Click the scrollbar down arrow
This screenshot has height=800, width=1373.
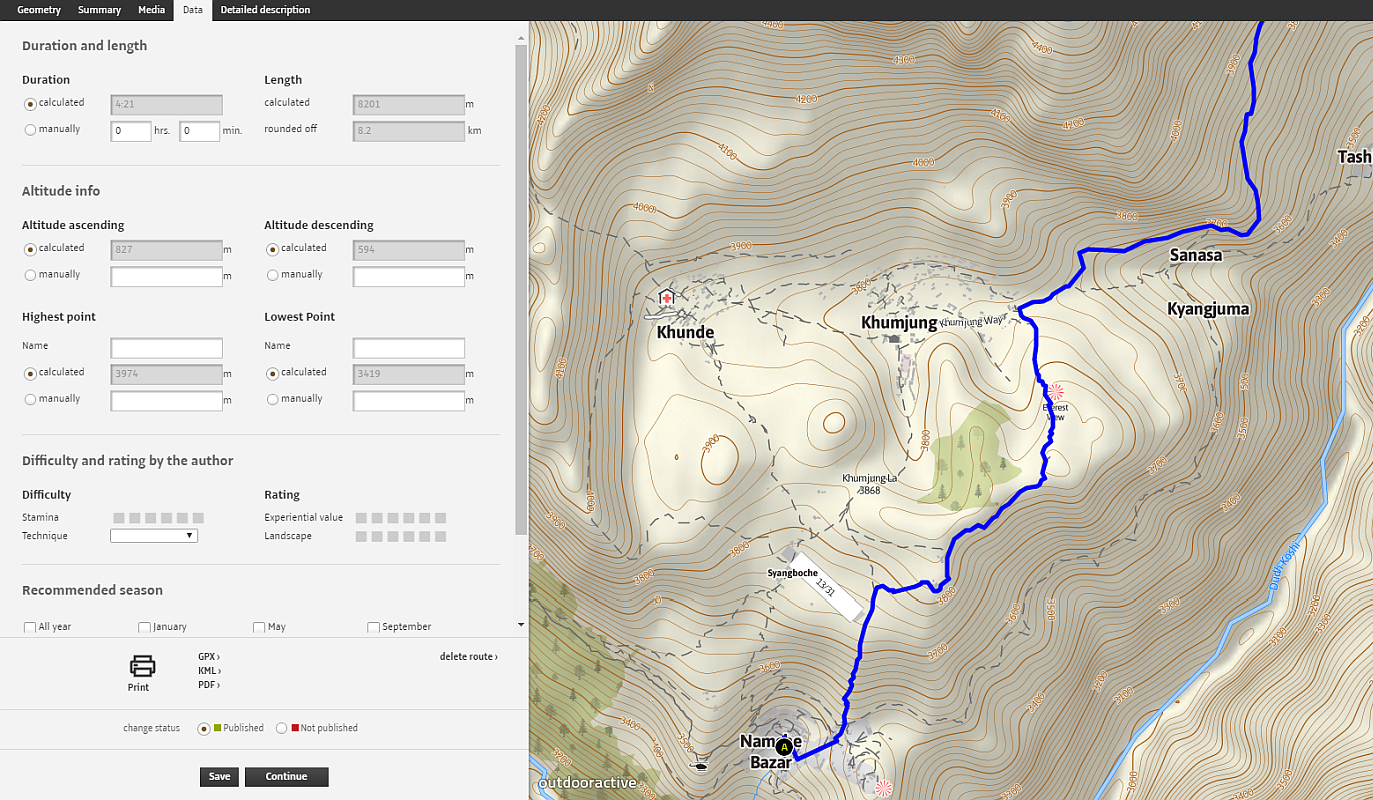pyautogui.click(x=520, y=625)
